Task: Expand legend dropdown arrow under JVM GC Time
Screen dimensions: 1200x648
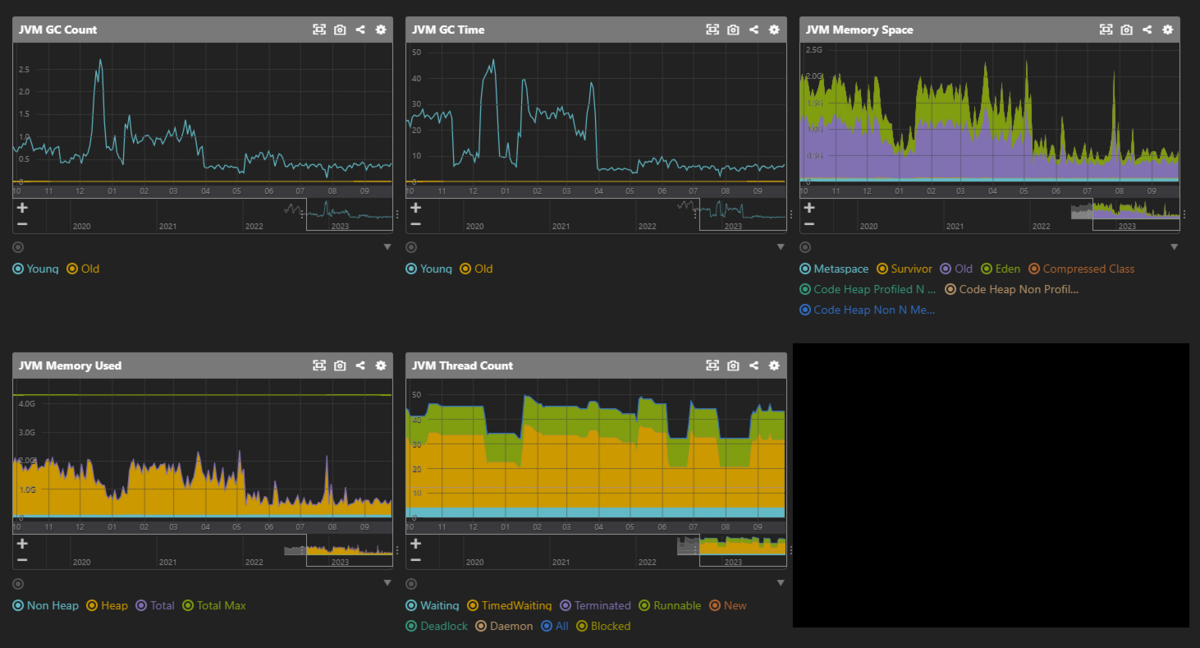Action: [781, 247]
